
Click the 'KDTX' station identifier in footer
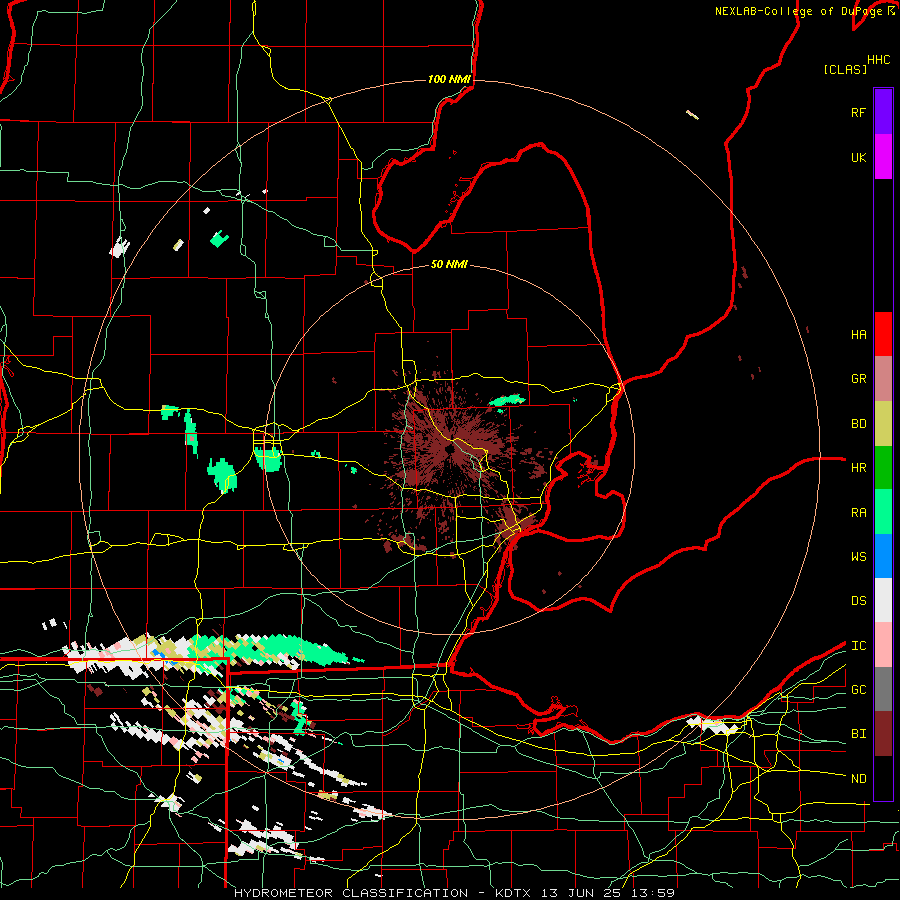click(514, 893)
